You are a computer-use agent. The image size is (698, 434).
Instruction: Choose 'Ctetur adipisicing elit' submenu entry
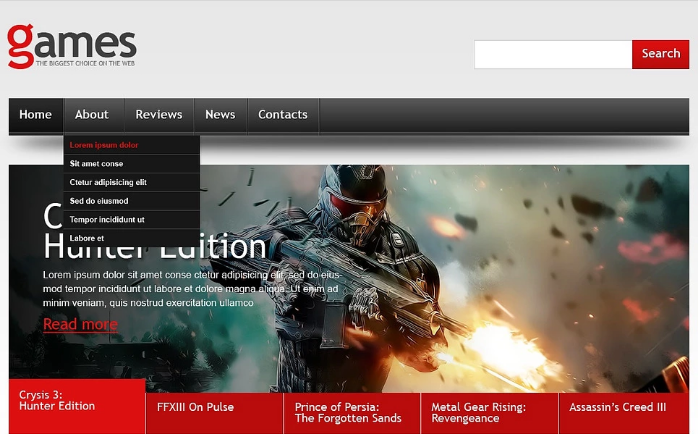pyautogui.click(x=132, y=183)
